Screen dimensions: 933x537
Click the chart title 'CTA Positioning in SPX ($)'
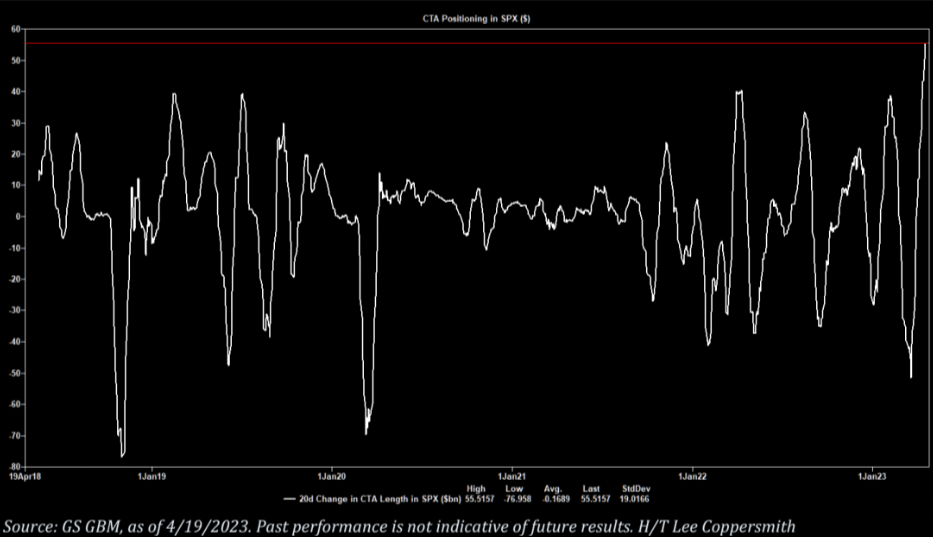(x=476, y=18)
